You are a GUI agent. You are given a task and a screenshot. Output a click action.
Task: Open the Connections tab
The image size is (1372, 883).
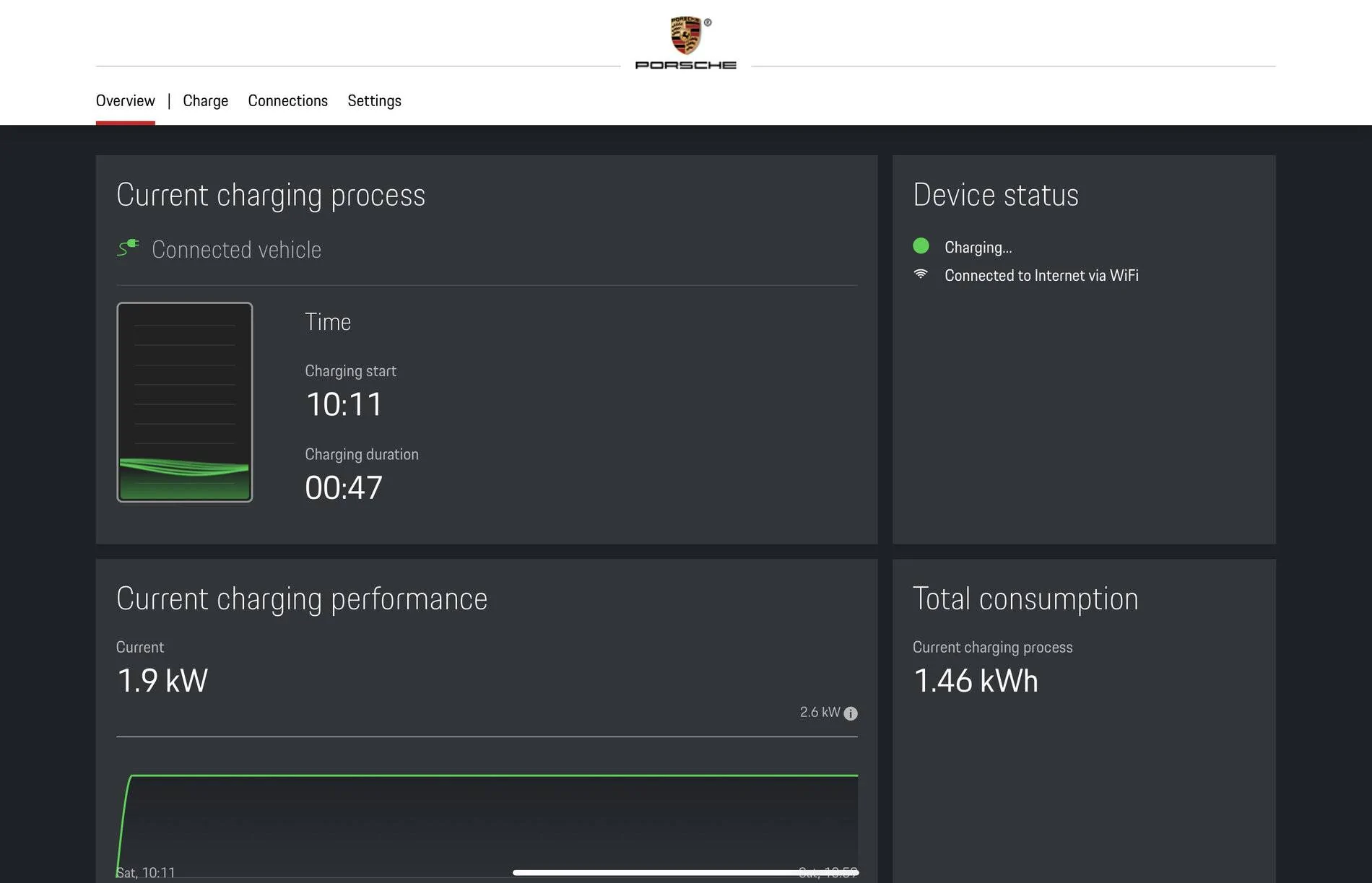287,100
